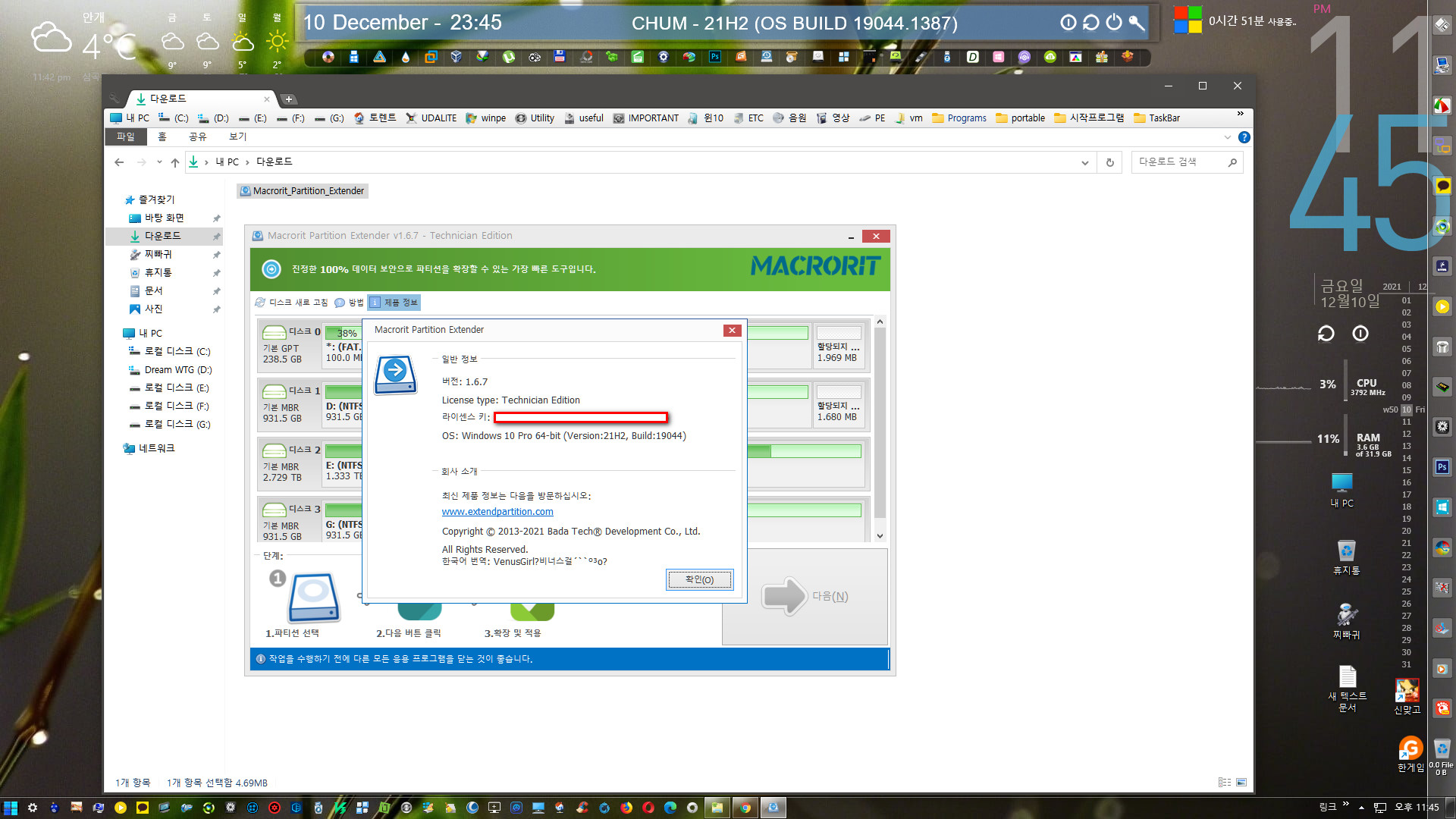Open 제품 정보 in Macrorit toolbar
This screenshot has width=1456, height=819.
coord(394,303)
